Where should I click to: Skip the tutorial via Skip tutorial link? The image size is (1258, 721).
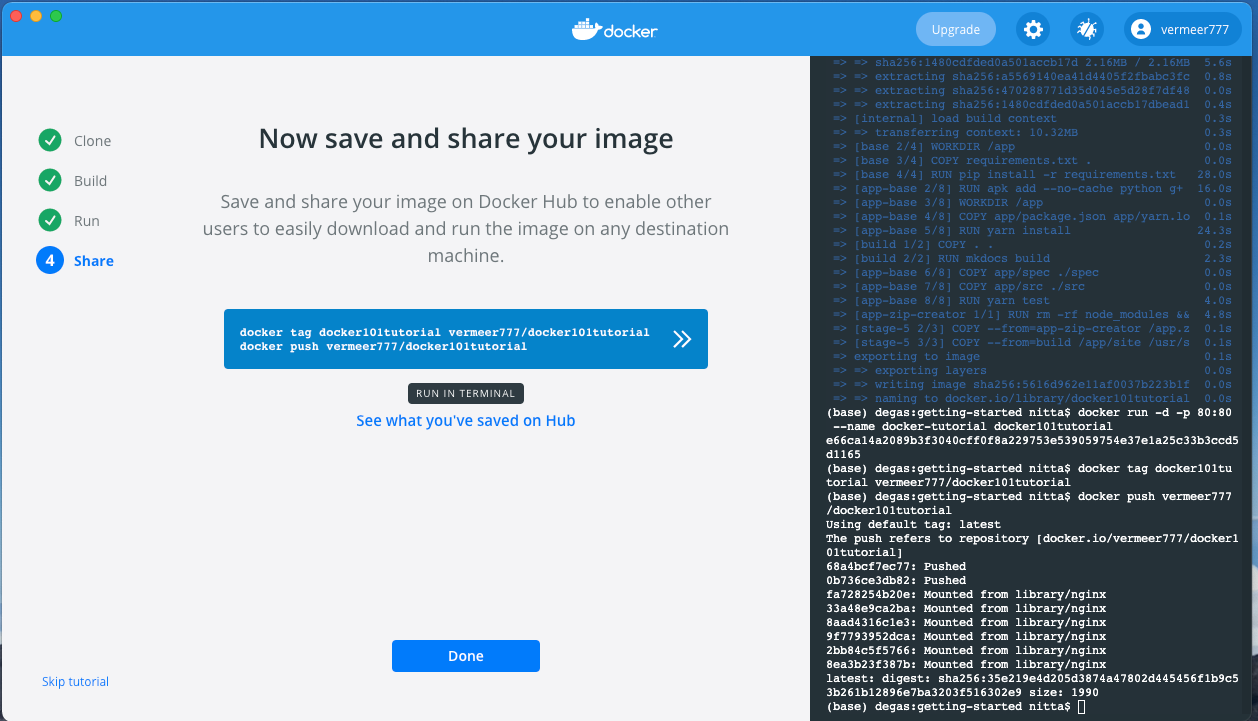[x=75, y=682]
